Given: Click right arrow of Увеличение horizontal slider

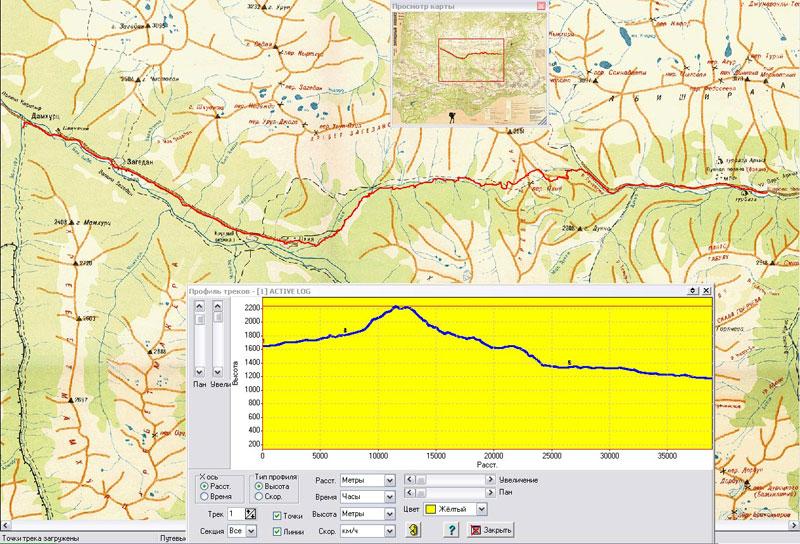Looking at the screenshot, I should 490,480.
